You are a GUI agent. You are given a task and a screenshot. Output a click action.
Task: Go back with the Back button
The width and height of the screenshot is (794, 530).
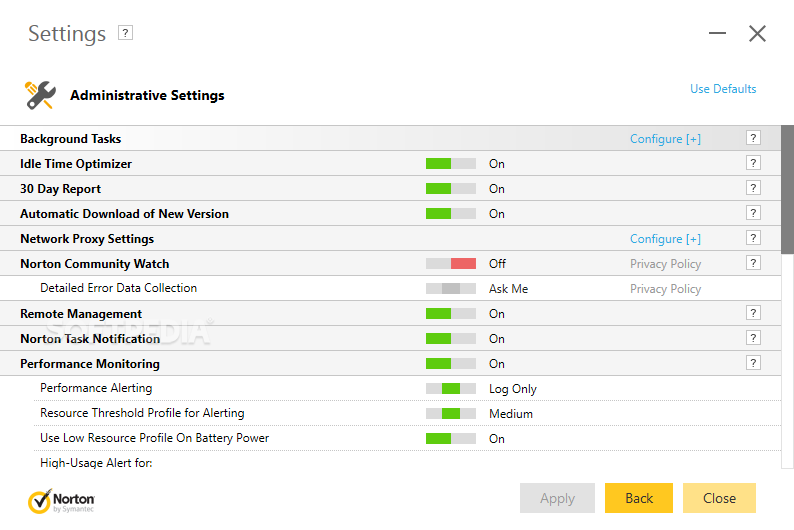coord(639,498)
